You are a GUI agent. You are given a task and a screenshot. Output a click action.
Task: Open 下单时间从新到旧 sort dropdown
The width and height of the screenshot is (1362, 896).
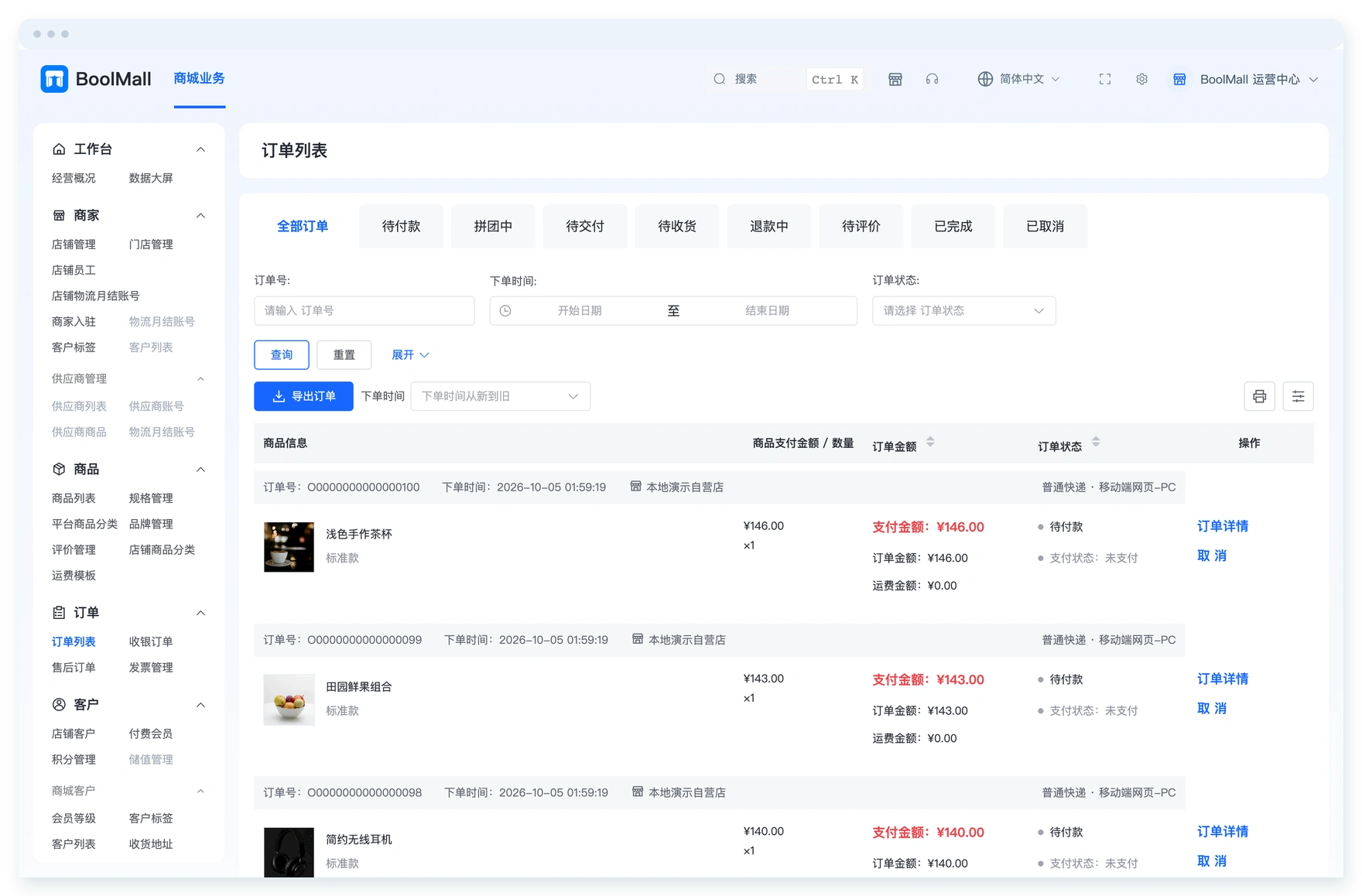point(500,396)
